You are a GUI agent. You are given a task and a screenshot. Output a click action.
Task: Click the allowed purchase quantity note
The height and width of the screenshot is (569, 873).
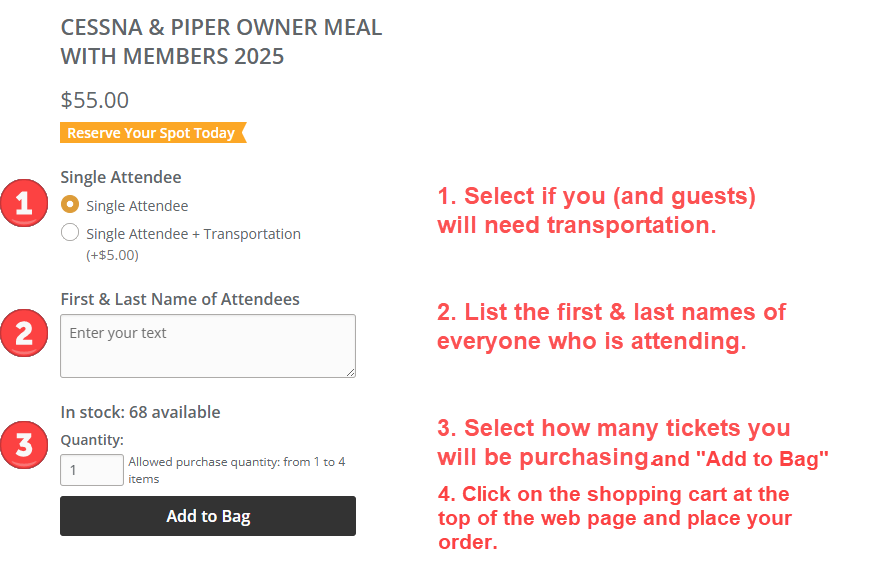click(x=237, y=470)
